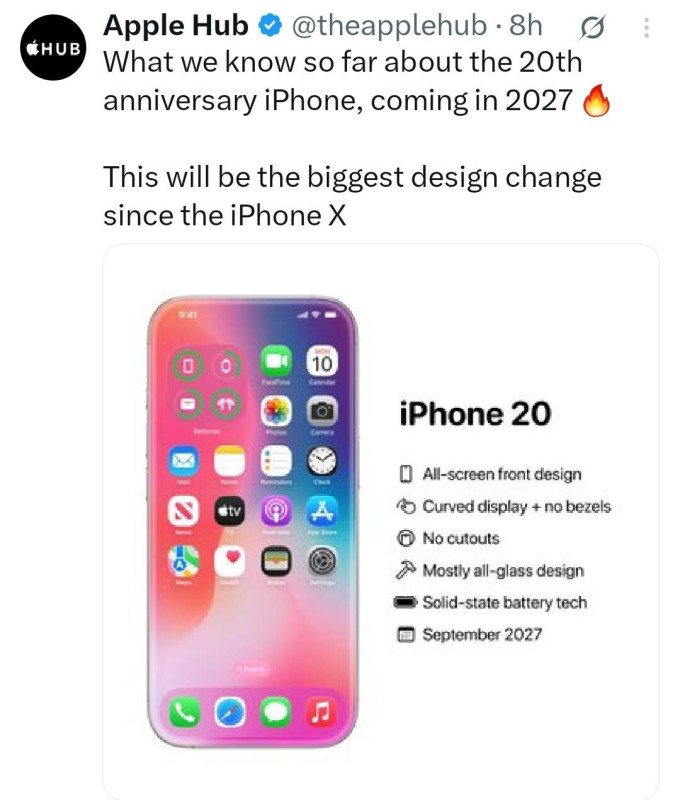The image size is (680, 800).
Task: Tap the Camera app icon
Action: click(321, 411)
